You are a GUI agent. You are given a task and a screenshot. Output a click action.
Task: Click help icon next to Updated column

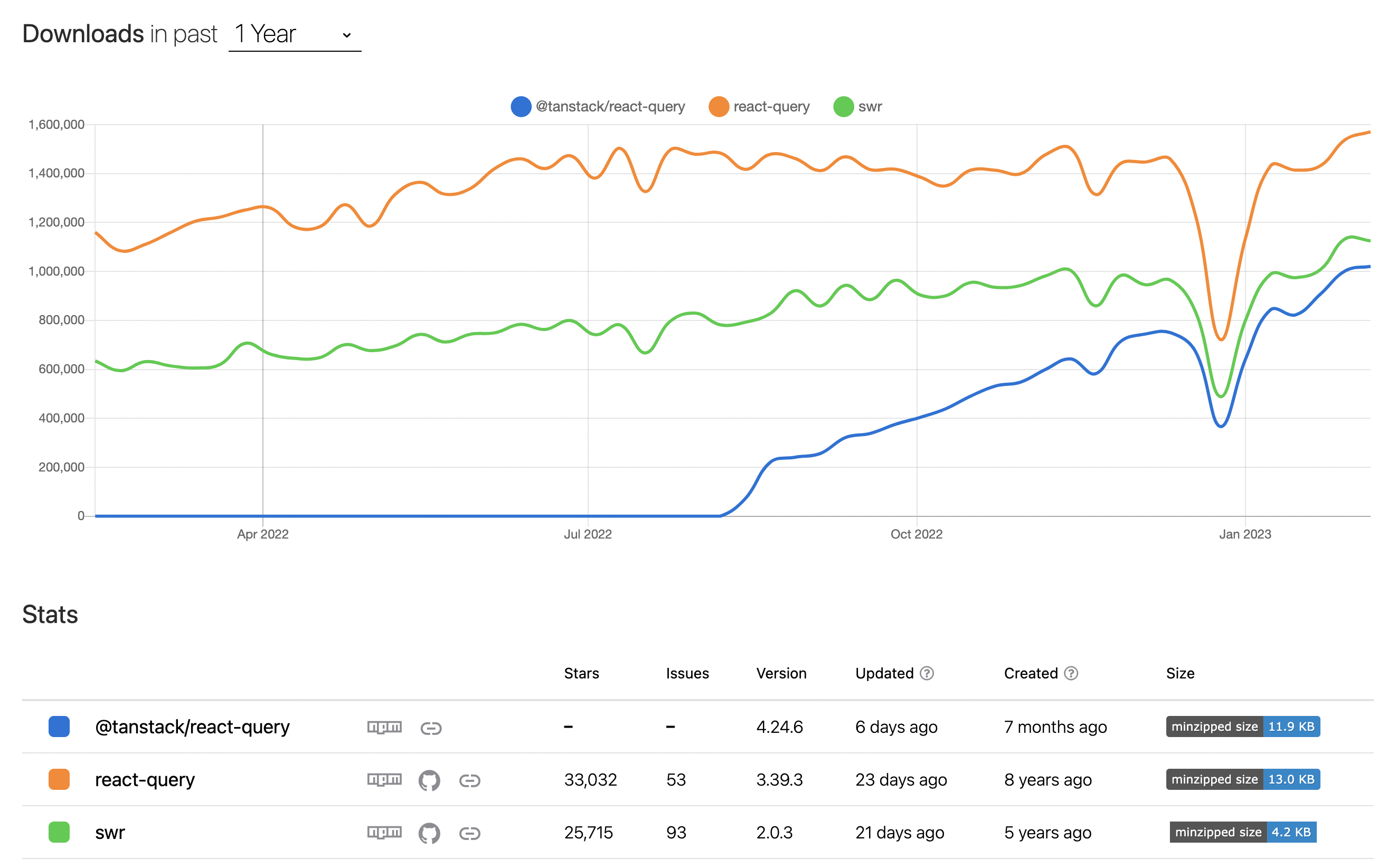pos(927,673)
